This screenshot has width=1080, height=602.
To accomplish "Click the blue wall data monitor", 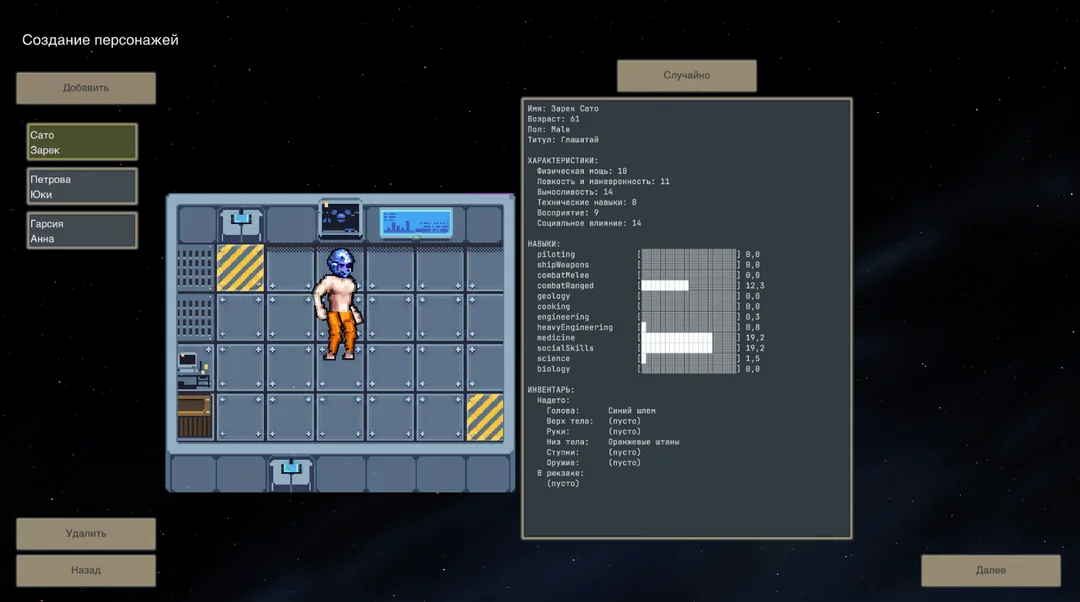I will coord(415,223).
